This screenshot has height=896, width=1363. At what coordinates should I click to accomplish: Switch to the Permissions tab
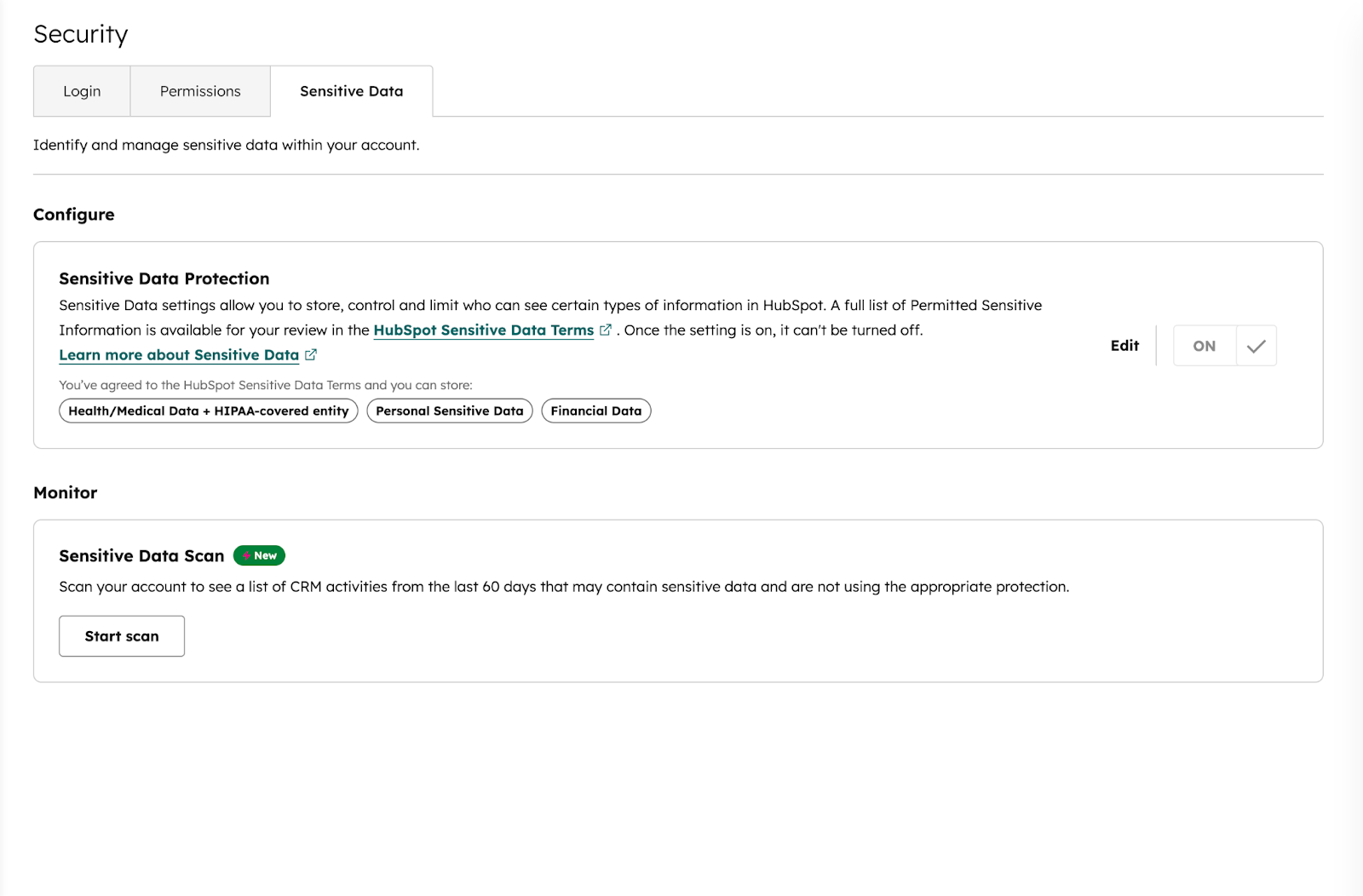(199, 91)
